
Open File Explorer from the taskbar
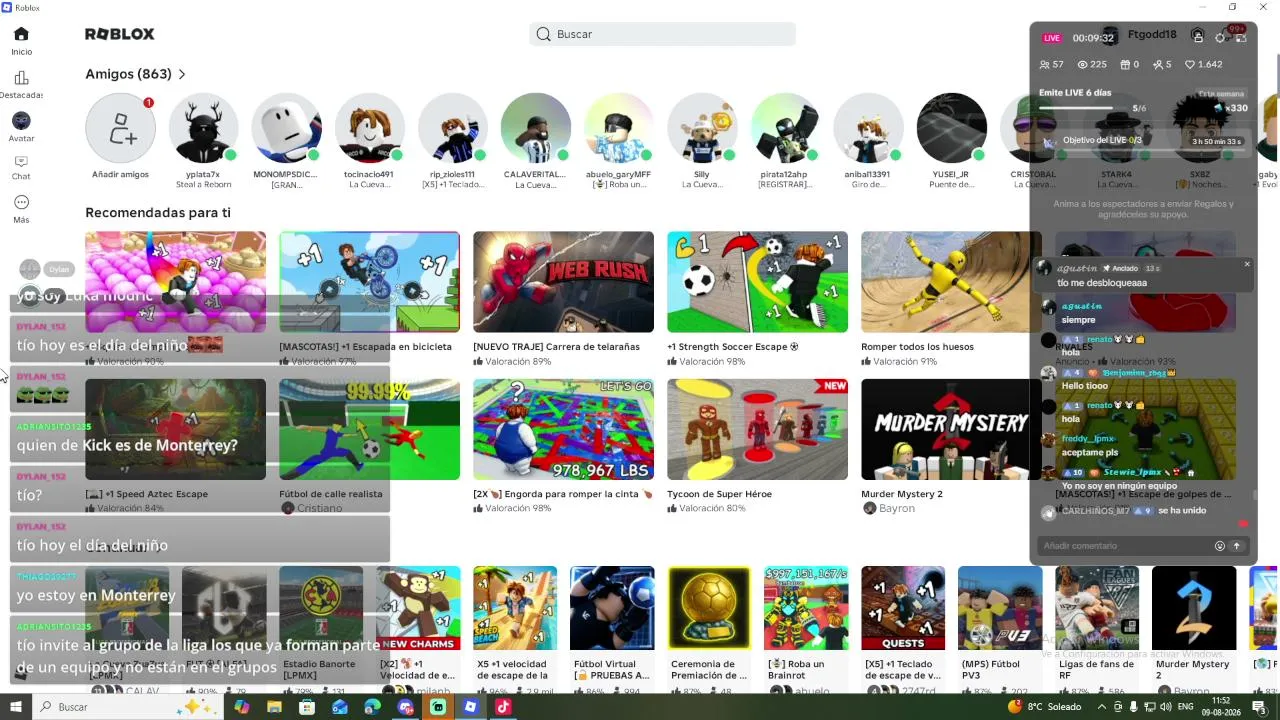(274, 707)
